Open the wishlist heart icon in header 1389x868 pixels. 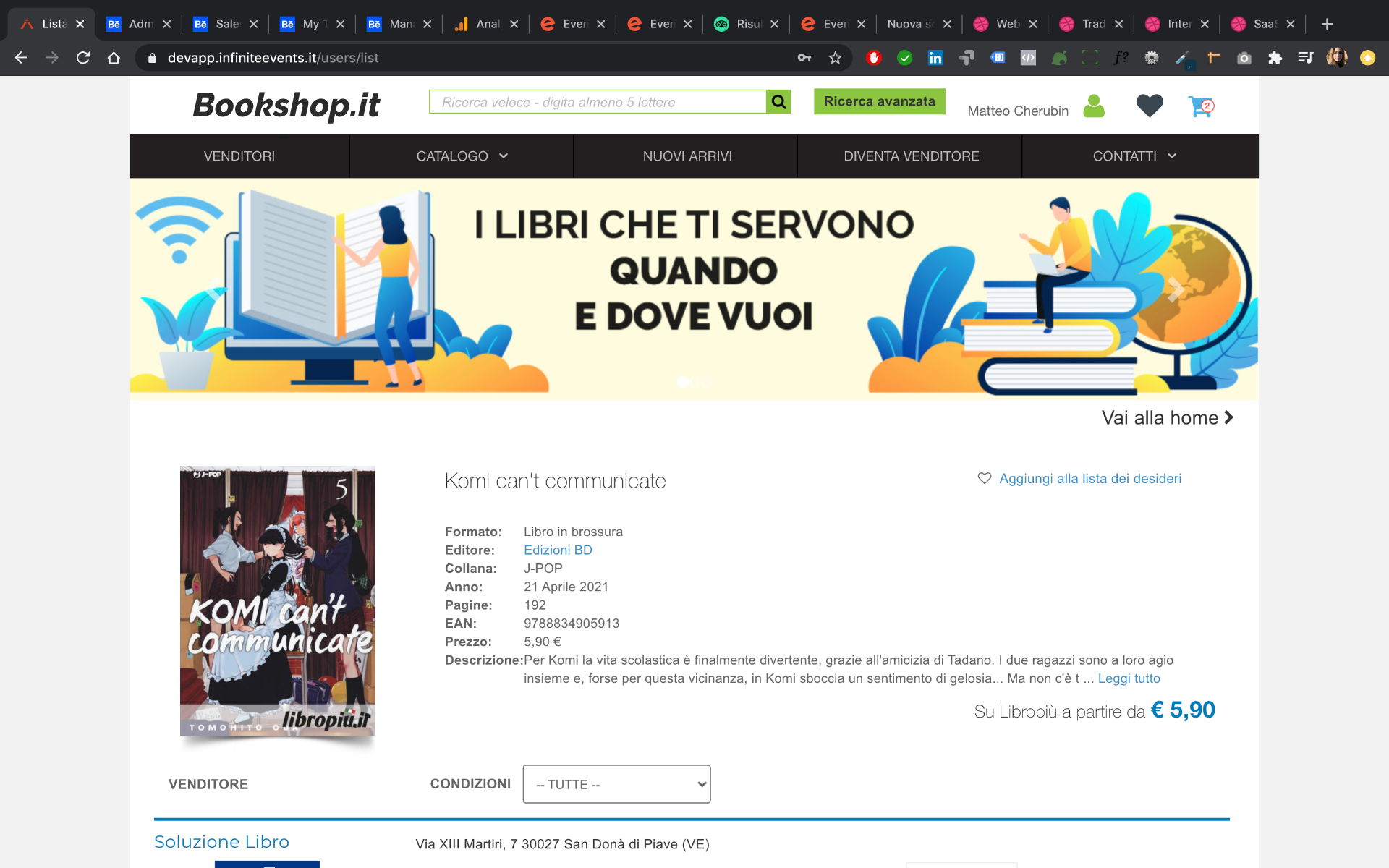point(1150,106)
